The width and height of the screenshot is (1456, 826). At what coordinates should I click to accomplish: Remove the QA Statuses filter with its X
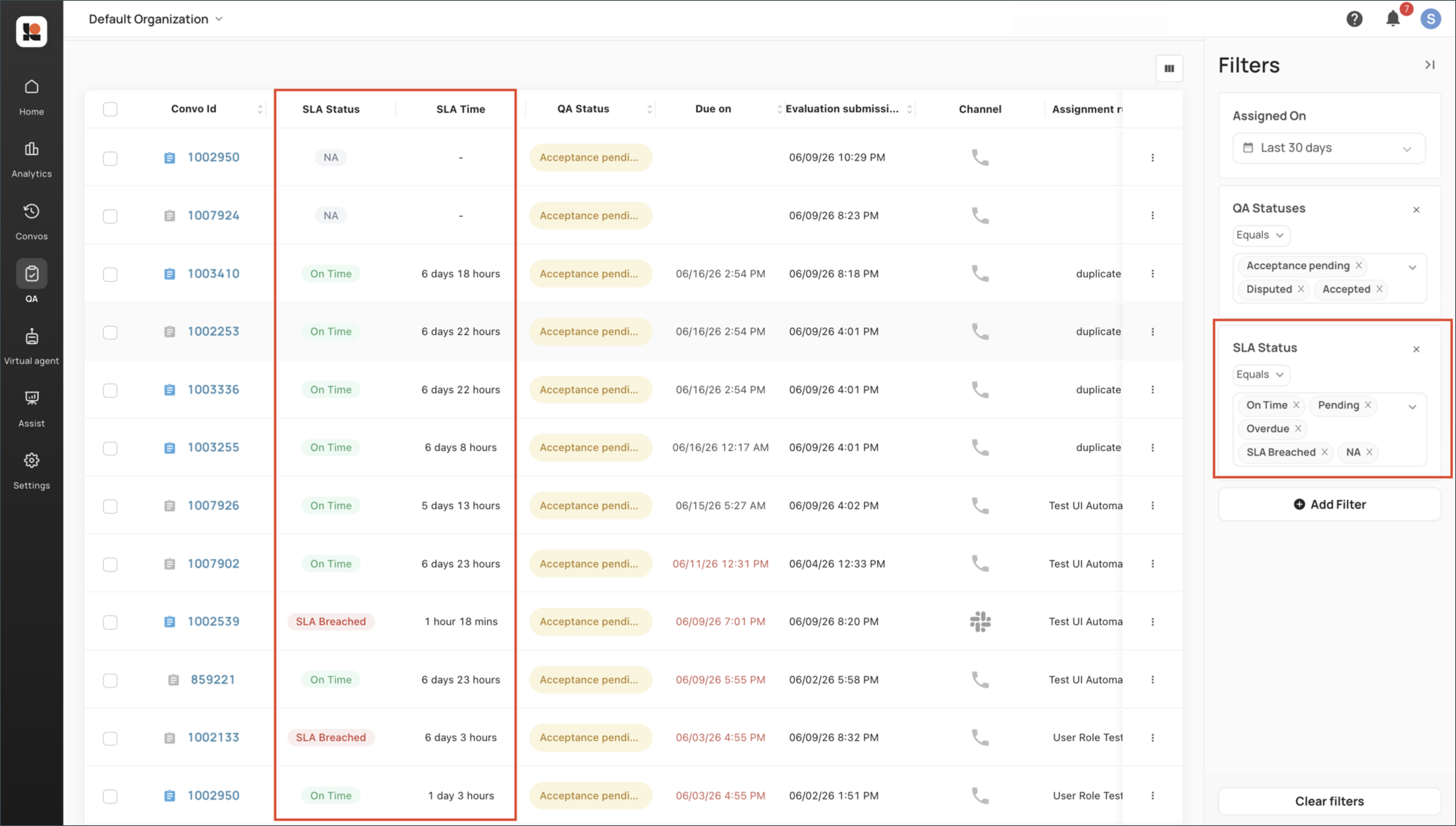point(1416,210)
